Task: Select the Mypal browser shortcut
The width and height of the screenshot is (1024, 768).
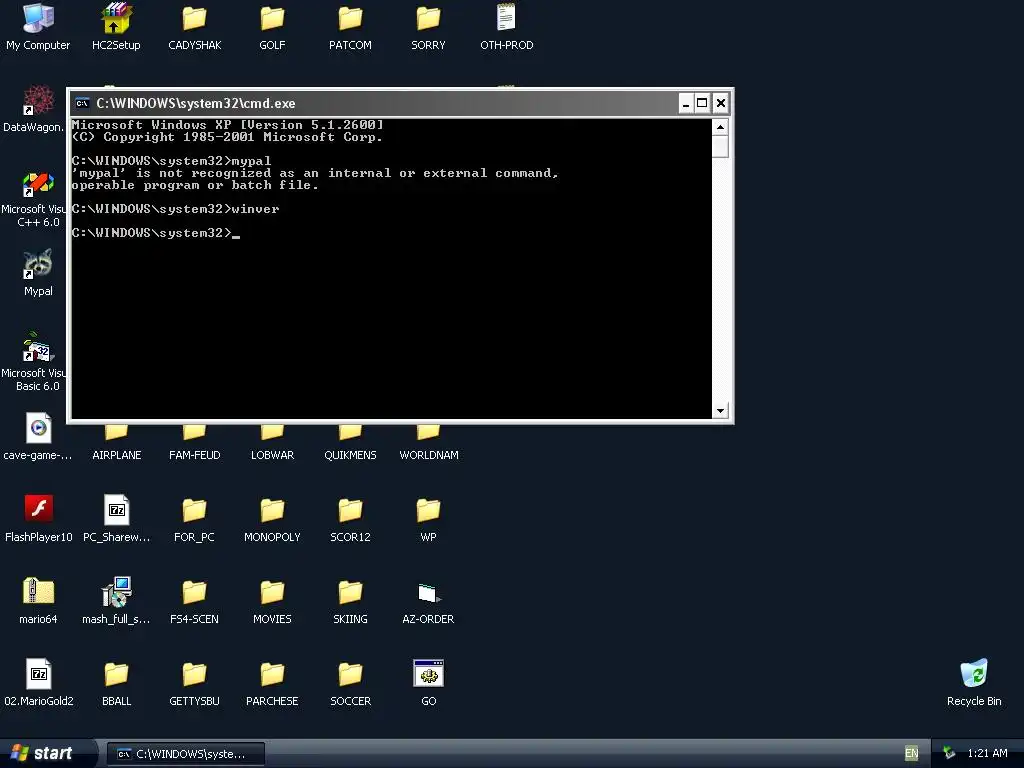Action: coord(38,265)
